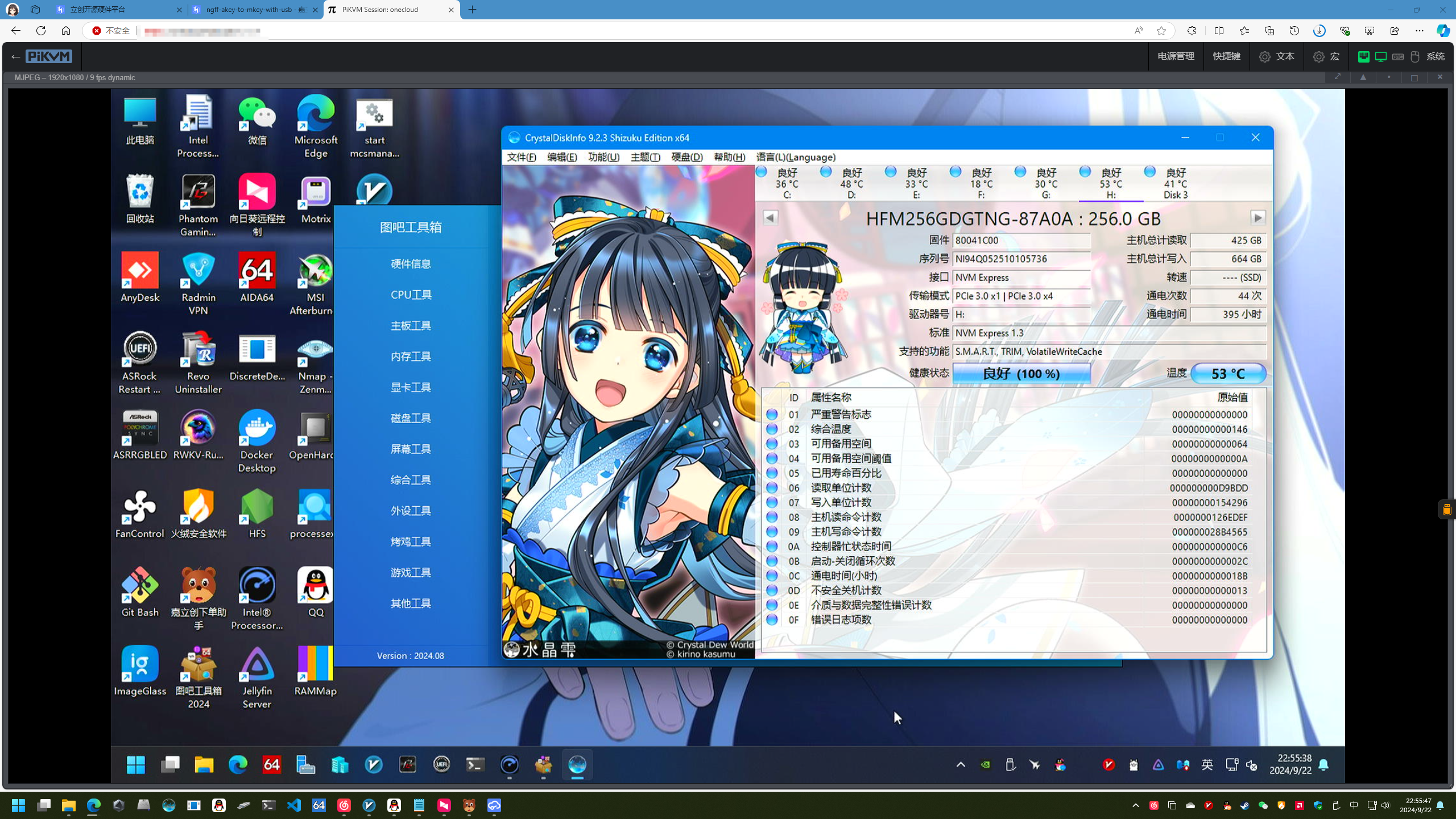Open the 功能(U) menu in CrystalDiskInfo
The width and height of the screenshot is (1456, 819).
603,157
